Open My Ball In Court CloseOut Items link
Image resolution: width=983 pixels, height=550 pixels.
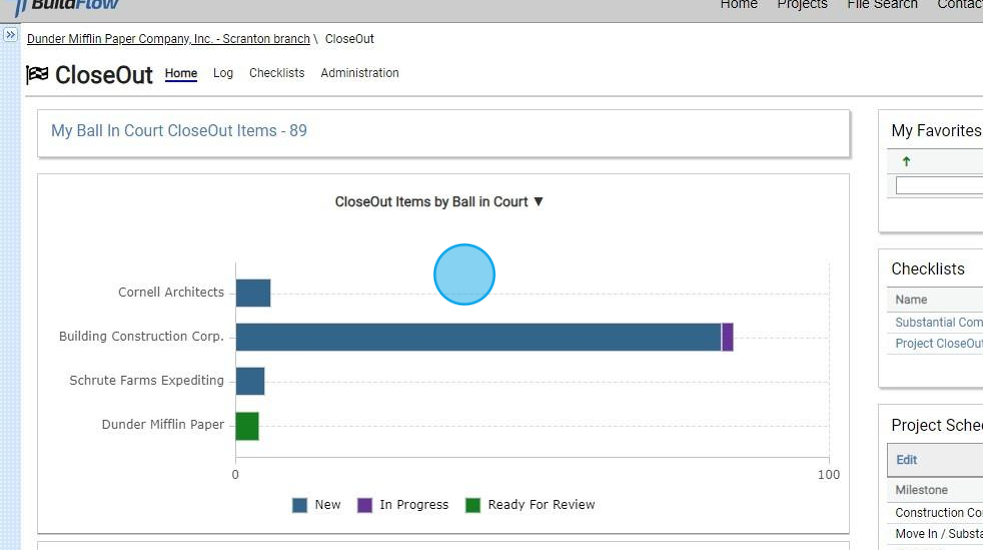(x=179, y=130)
